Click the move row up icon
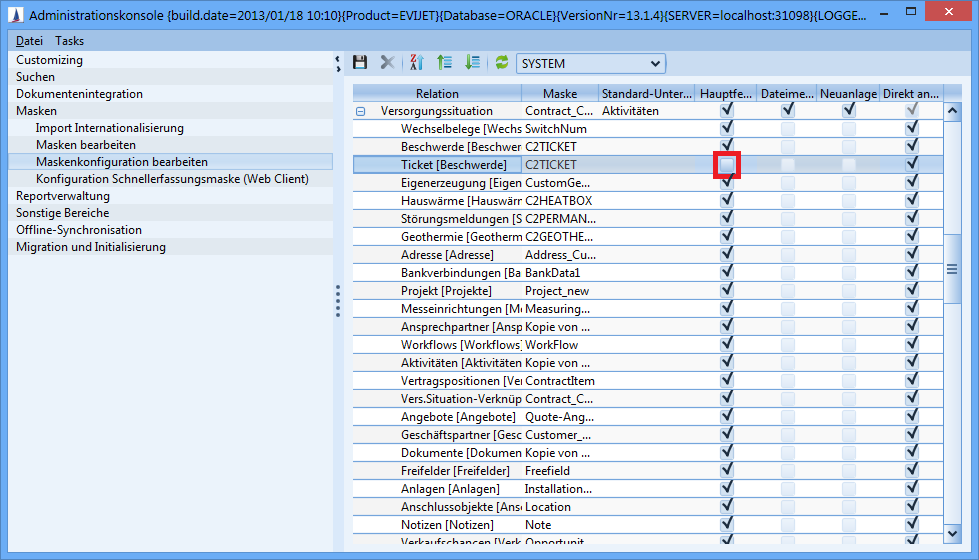 point(445,63)
